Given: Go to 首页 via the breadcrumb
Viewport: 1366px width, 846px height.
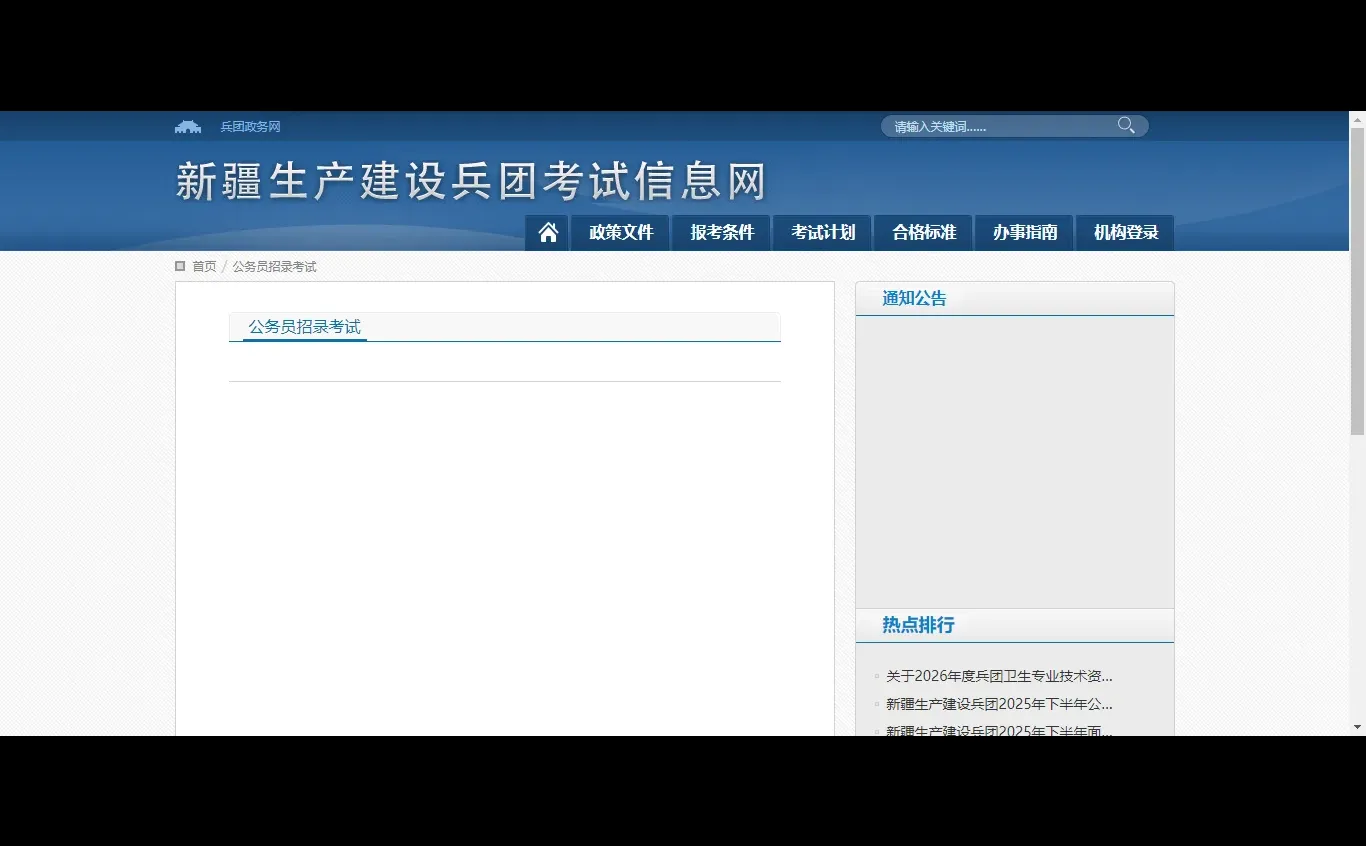Looking at the screenshot, I should 204,266.
